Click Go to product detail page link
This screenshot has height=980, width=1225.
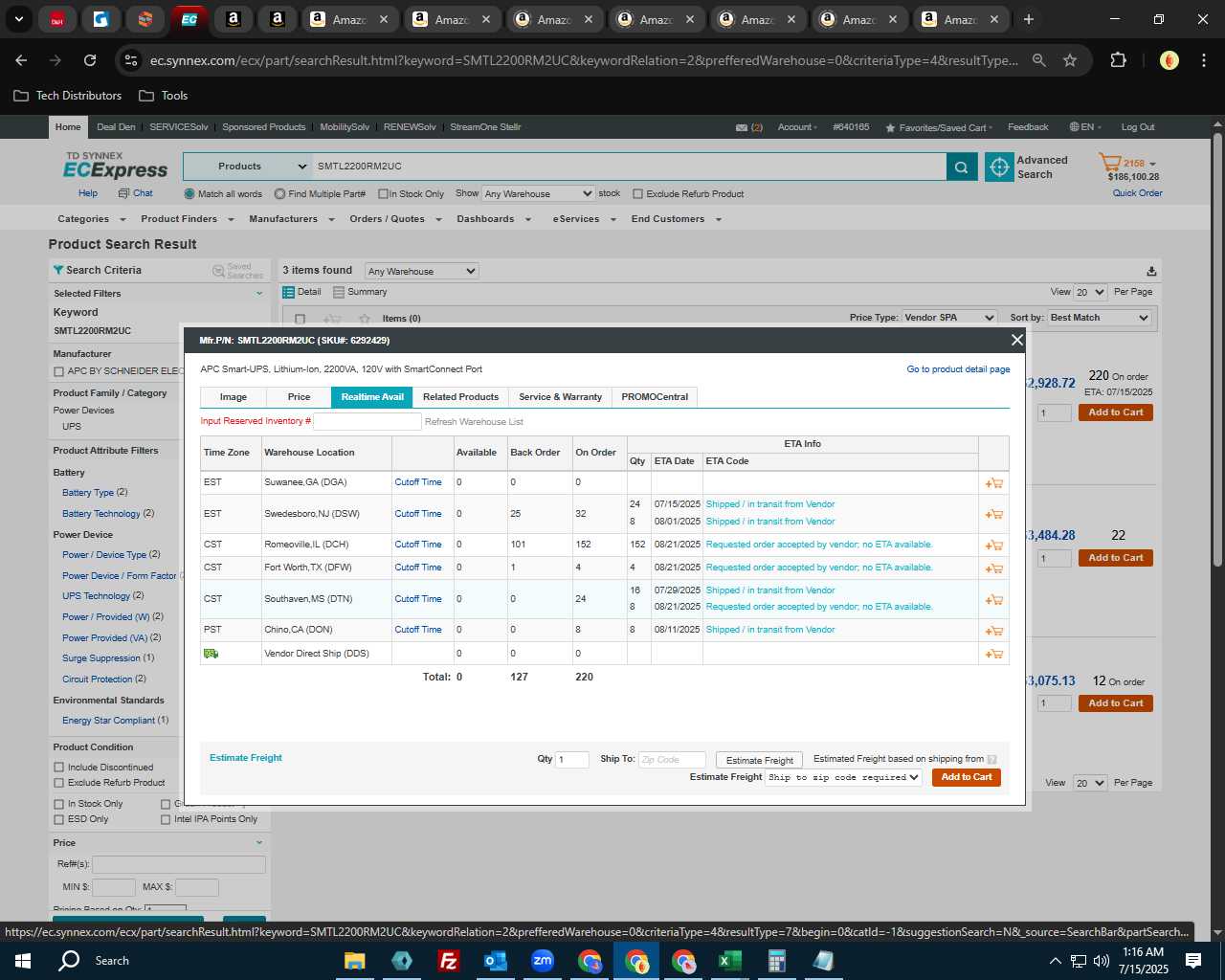click(958, 369)
